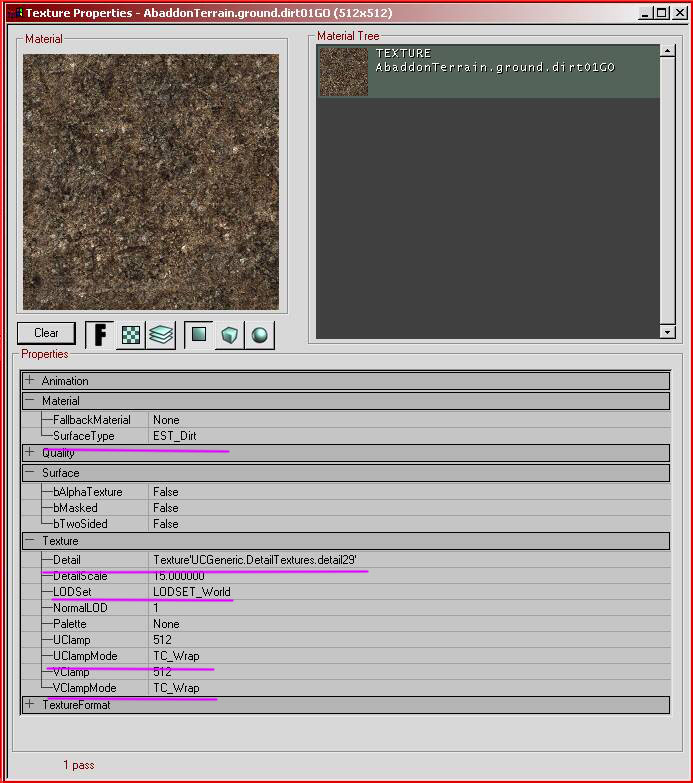Viewport: 693px width, 783px height.
Task: Toggle the checkerboard background icon
Action: coord(131,335)
